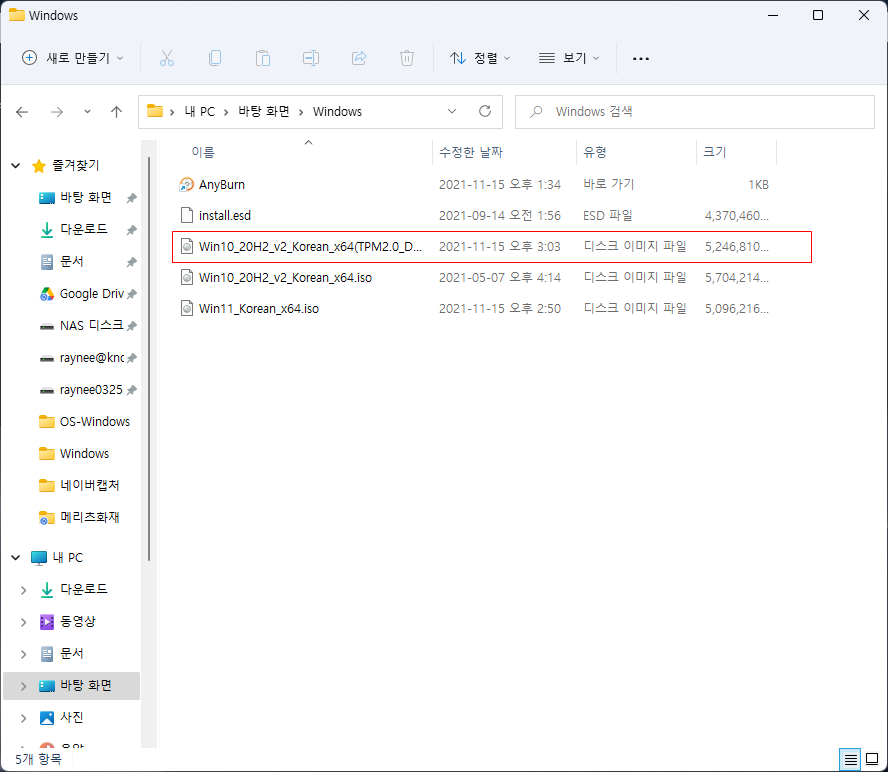Click the AnyBurn shortcut icon
The width and height of the screenshot is (888, 772).
186,184
